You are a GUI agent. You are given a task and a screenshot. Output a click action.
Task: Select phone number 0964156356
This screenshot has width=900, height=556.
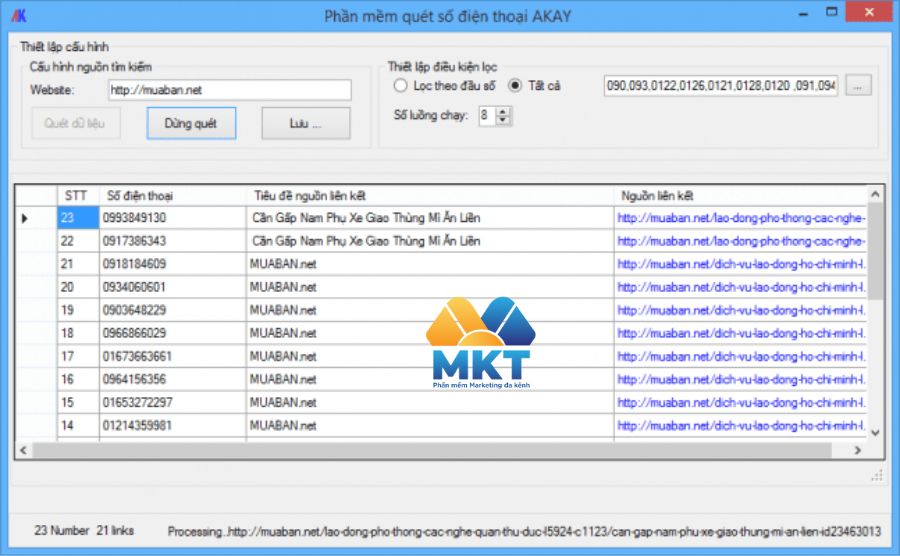click(x=173, y=379)
